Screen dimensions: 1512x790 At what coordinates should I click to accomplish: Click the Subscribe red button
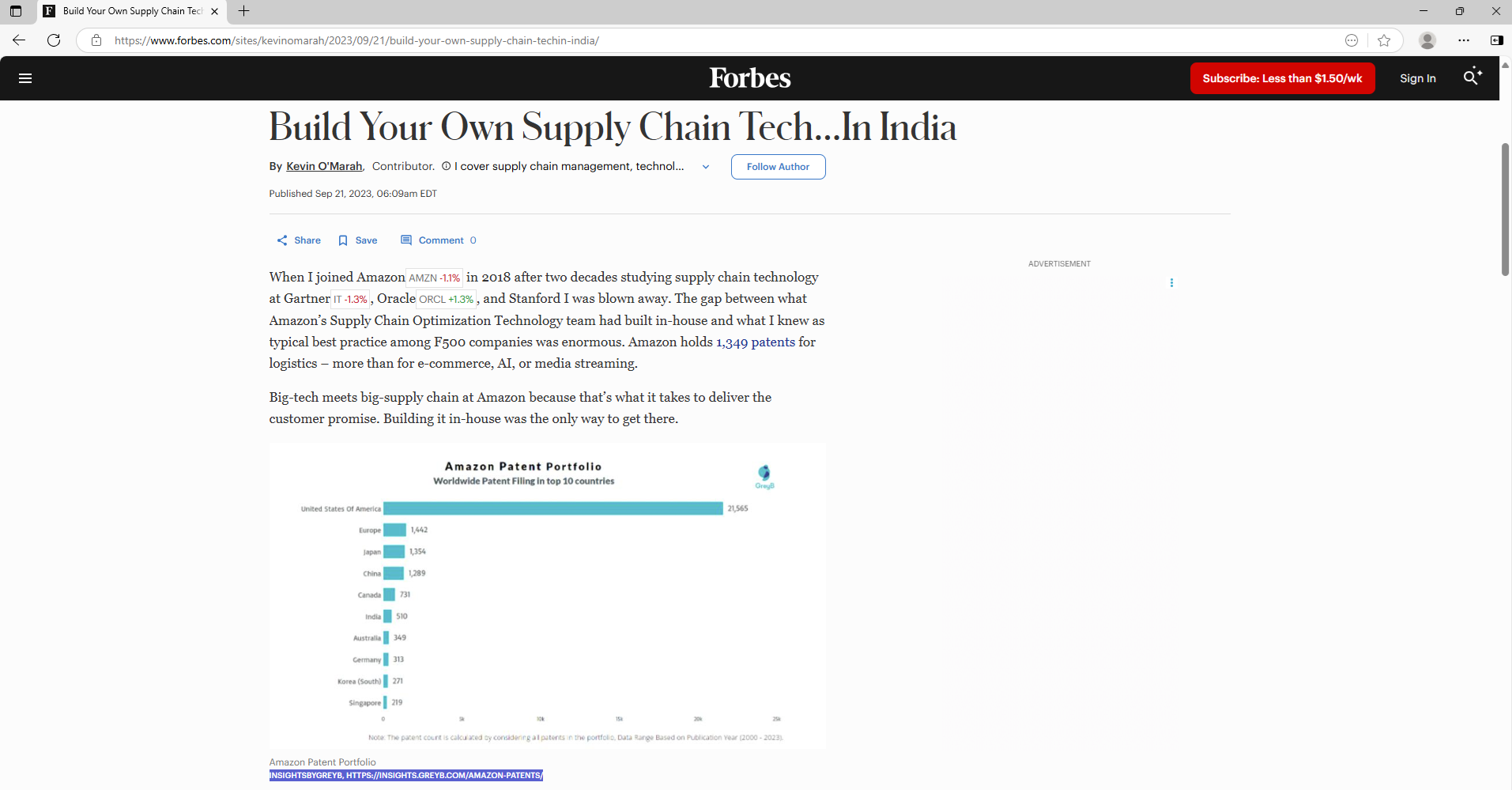point(1282,78)
